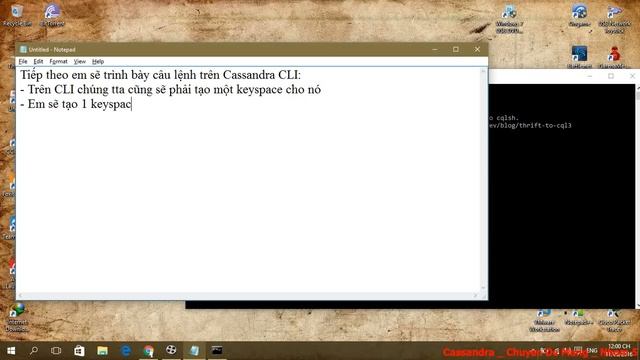Open Notepad Help menu
This screenshot has height=360, width=640.
[x=98, y=61]
